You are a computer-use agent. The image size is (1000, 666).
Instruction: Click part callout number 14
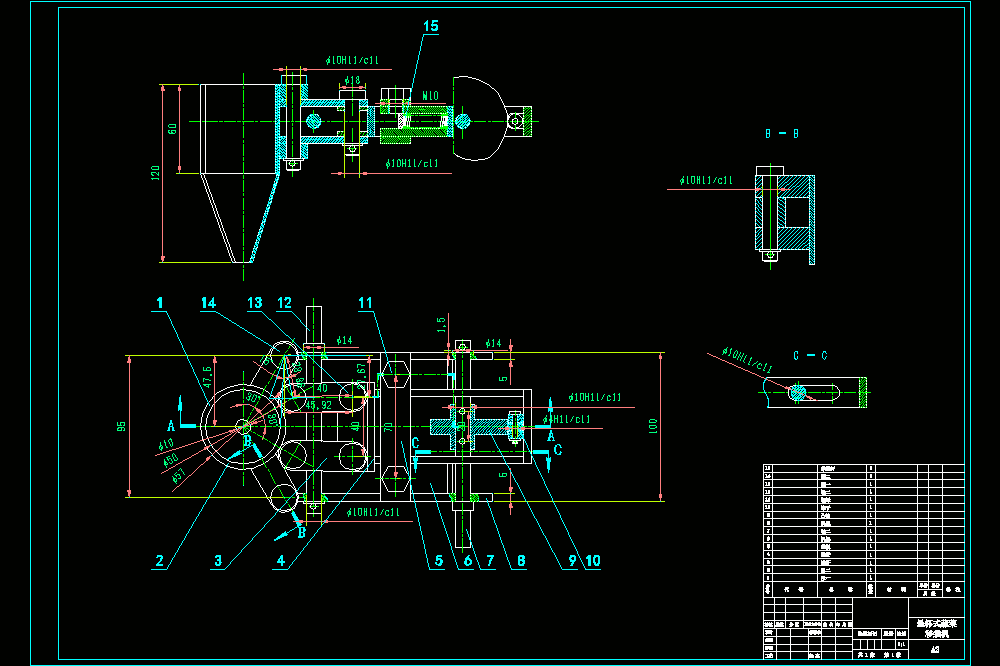click(209, 303)
